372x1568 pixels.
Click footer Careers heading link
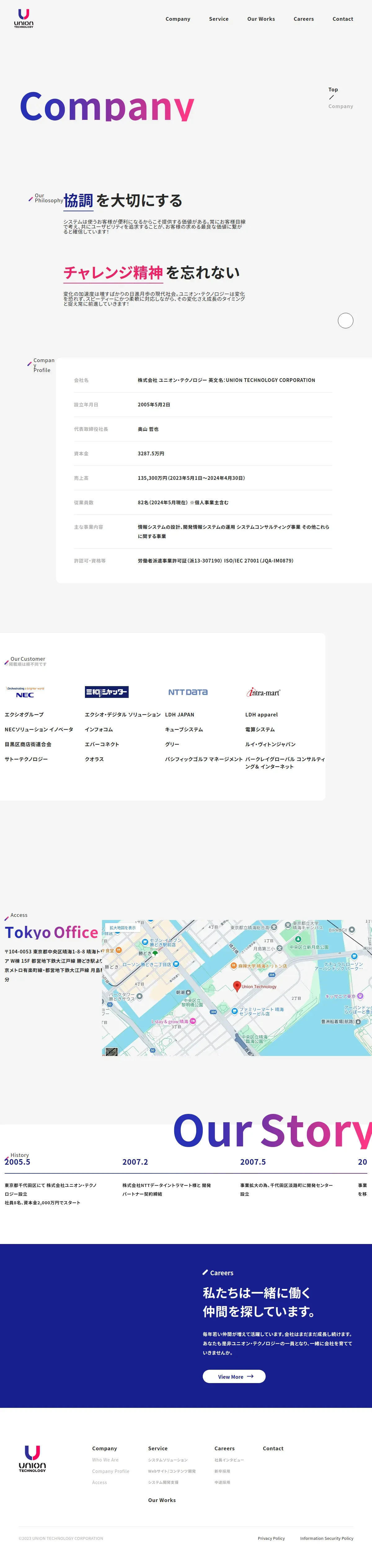coord(225,1449)
